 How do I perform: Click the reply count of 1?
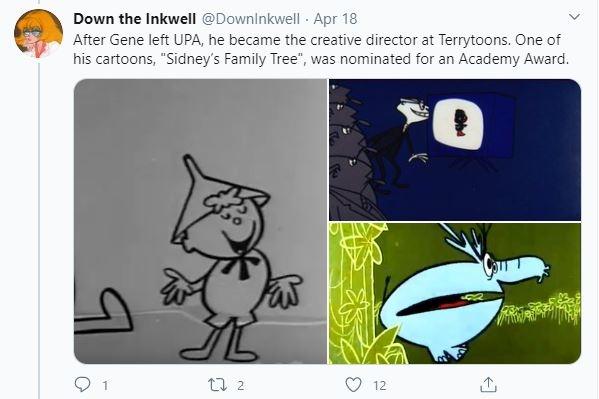pyautogui.click(x=105, y=385)
